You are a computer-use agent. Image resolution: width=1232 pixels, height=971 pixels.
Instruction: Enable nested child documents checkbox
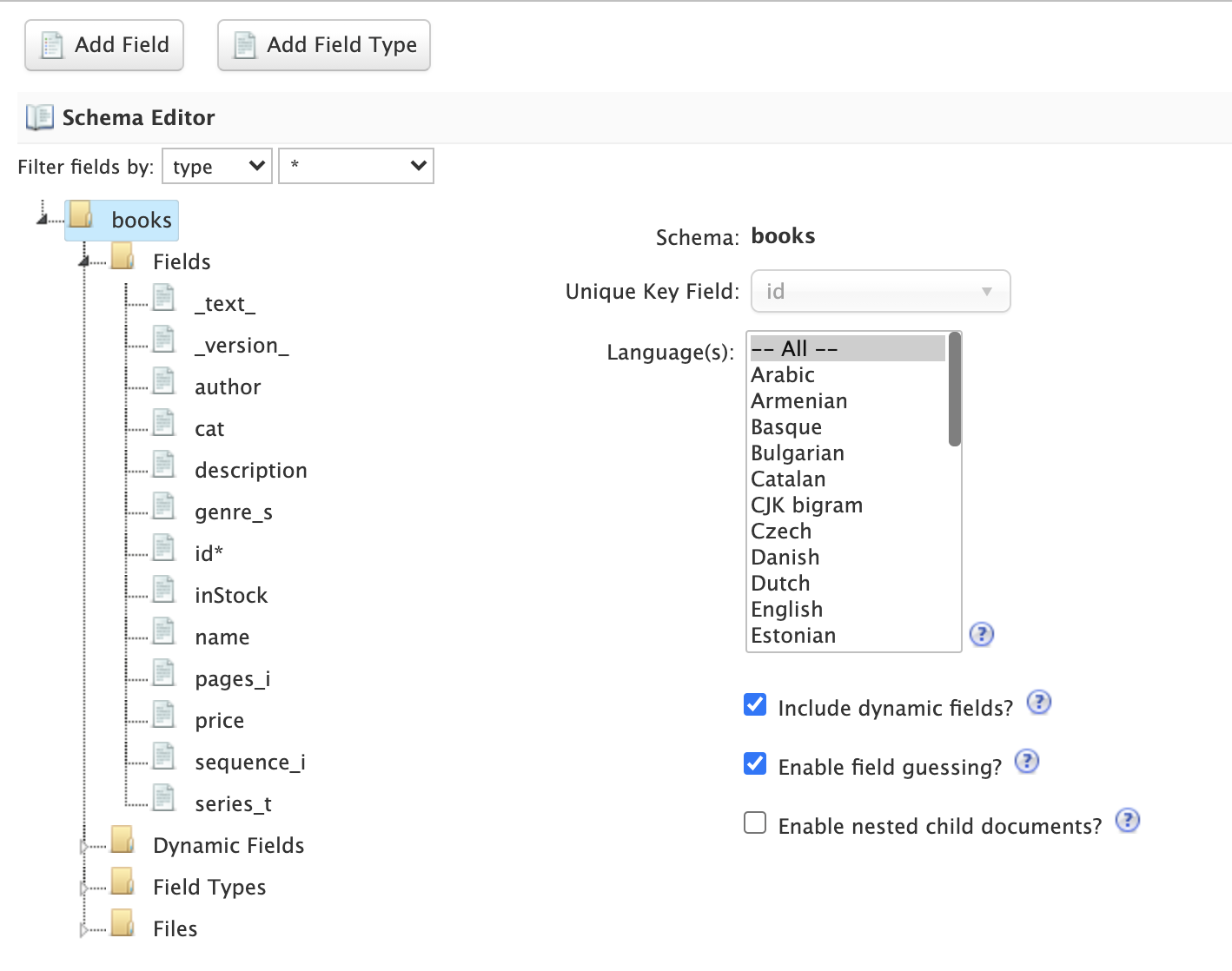click(x=755, y=822)
